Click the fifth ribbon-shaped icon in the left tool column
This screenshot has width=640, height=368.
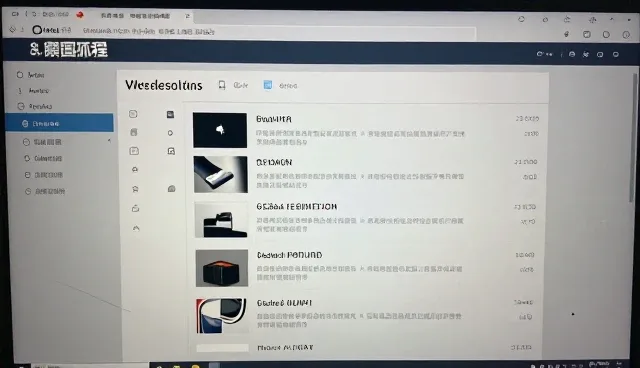pos(135,189)
